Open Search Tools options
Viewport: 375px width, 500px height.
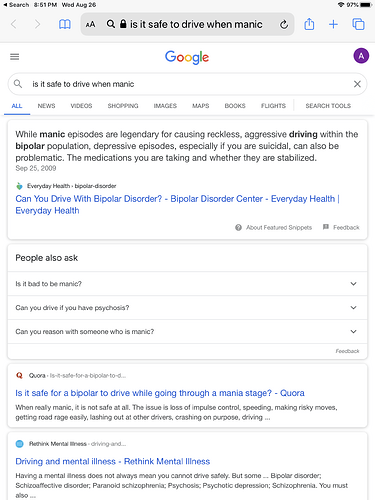tap(328, 106)
